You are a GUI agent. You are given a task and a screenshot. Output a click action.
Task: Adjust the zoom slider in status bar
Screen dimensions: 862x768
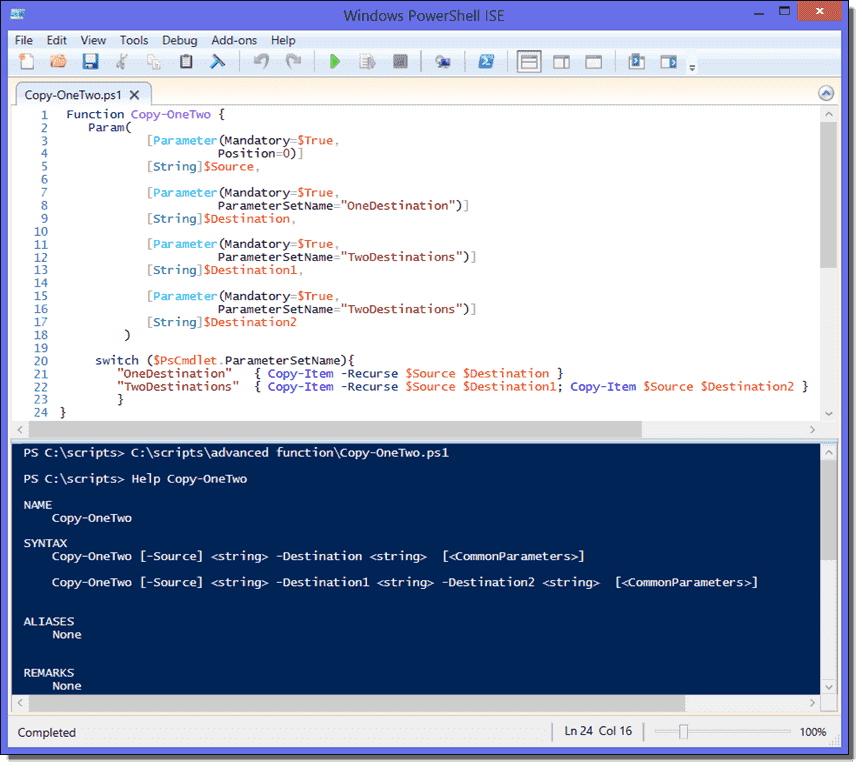pyautogui.click(x=683, y=732)
